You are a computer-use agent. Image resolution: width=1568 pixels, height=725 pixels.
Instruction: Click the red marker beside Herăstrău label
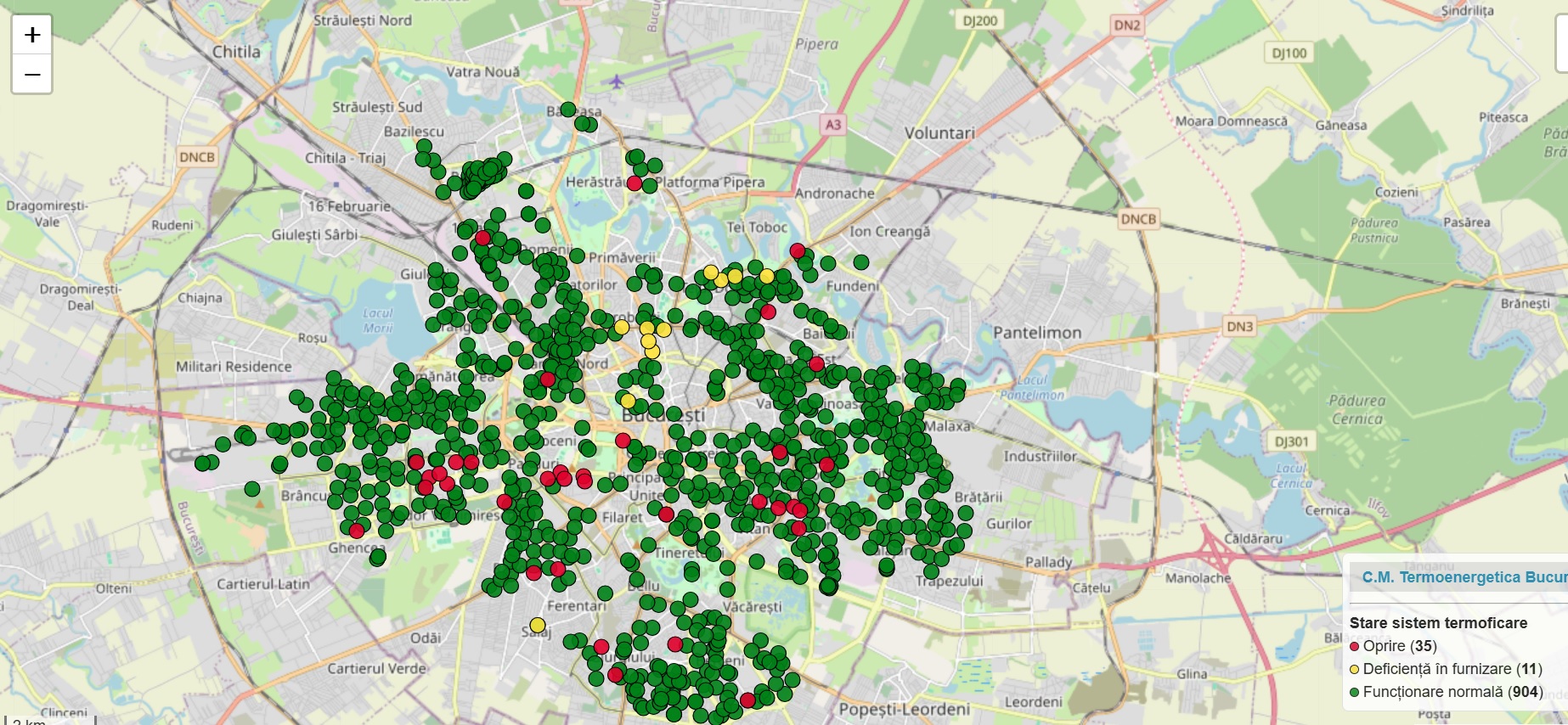[x=634, y=183]
